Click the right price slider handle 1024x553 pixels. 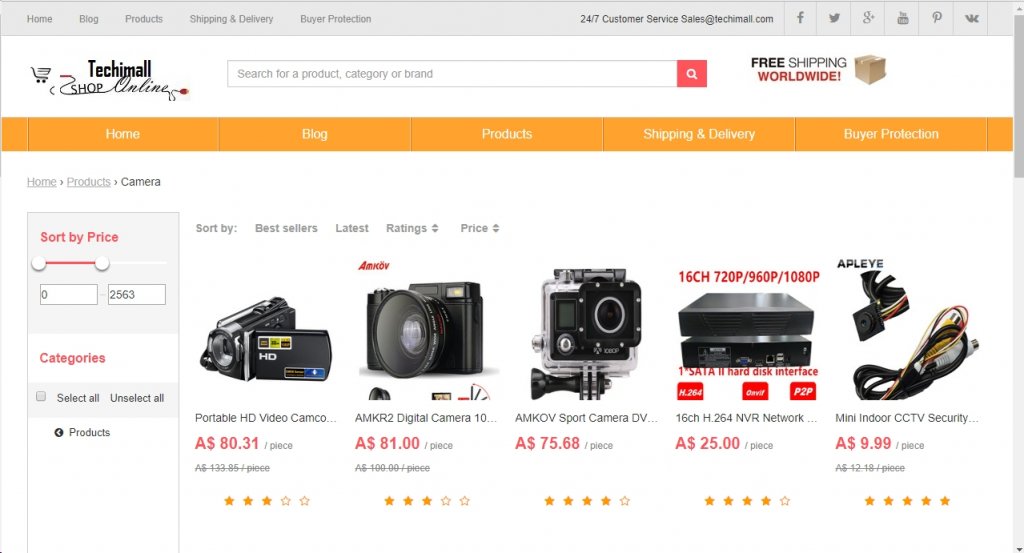click(101, 263)
